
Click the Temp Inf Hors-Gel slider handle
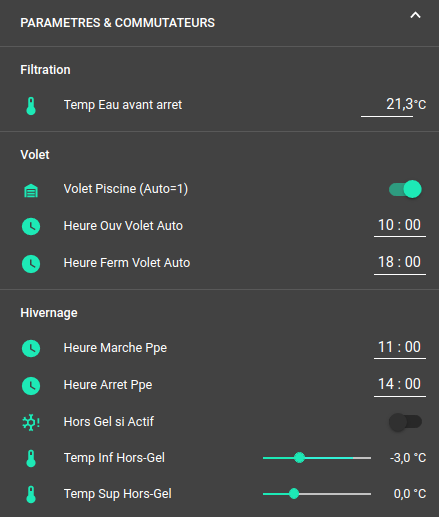pos(300,458)
